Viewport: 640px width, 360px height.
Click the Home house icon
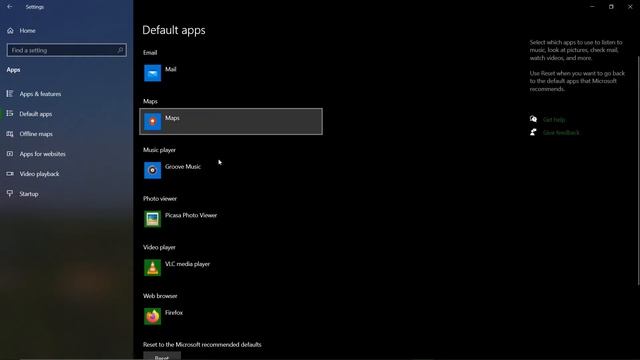pyautogui.click(x=10, y=31)
